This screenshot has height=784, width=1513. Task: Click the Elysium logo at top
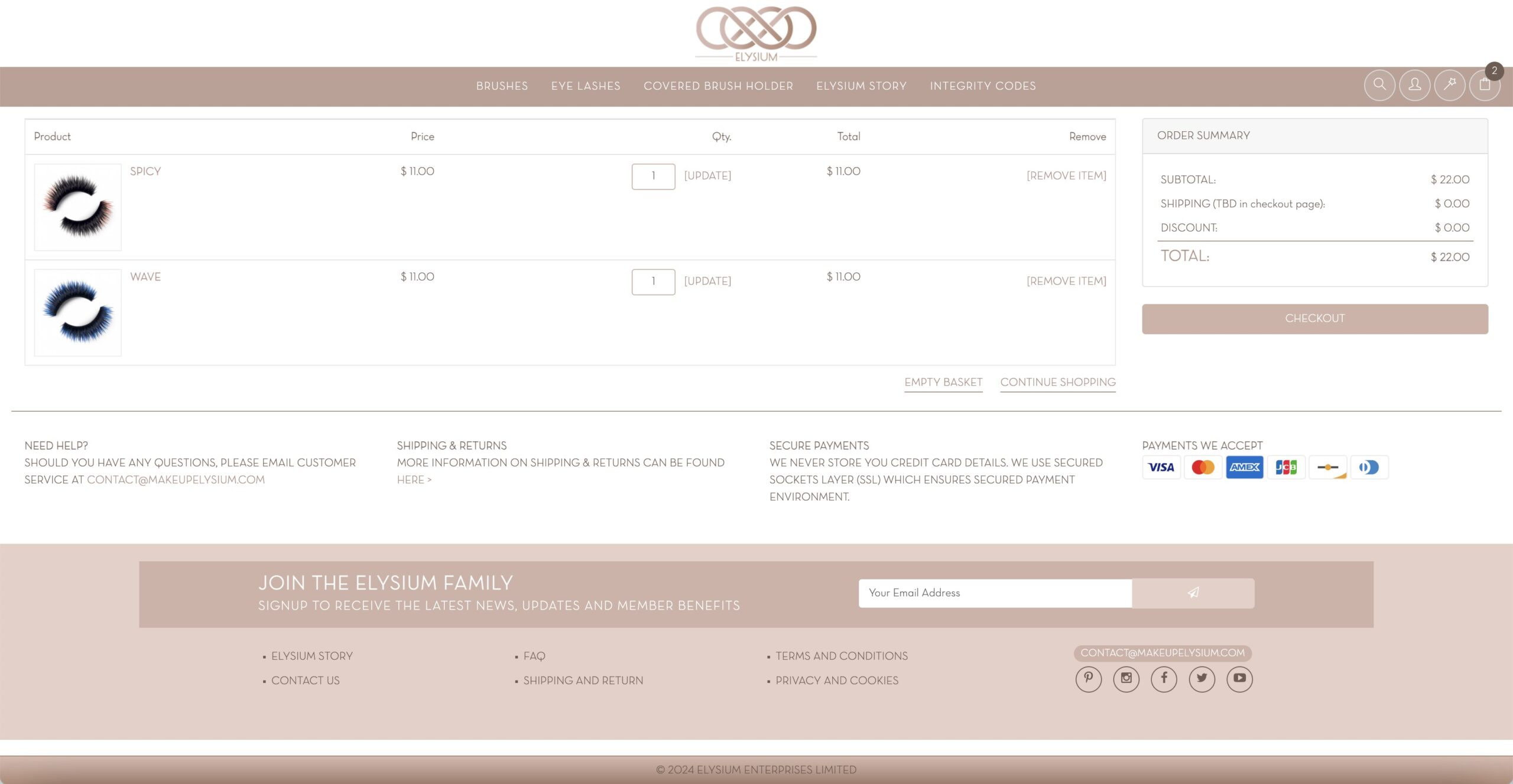[x=756, y=34]
